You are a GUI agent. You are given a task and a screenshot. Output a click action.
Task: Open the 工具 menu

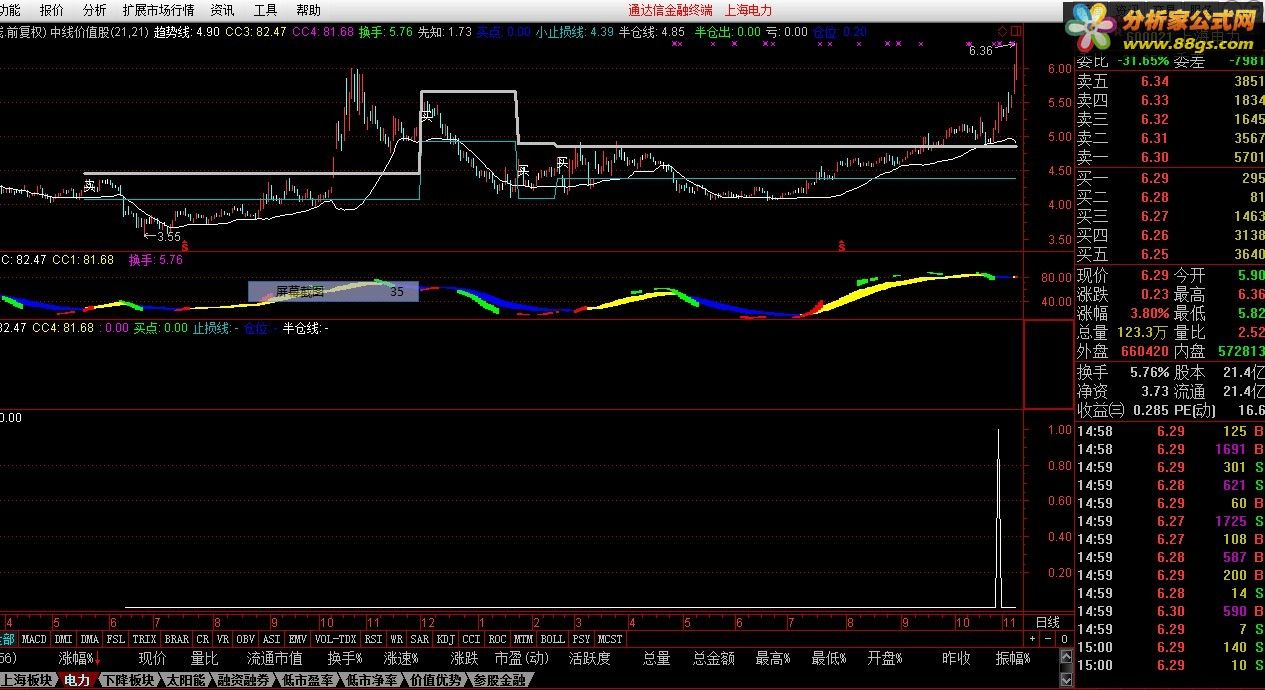point(265,10)
